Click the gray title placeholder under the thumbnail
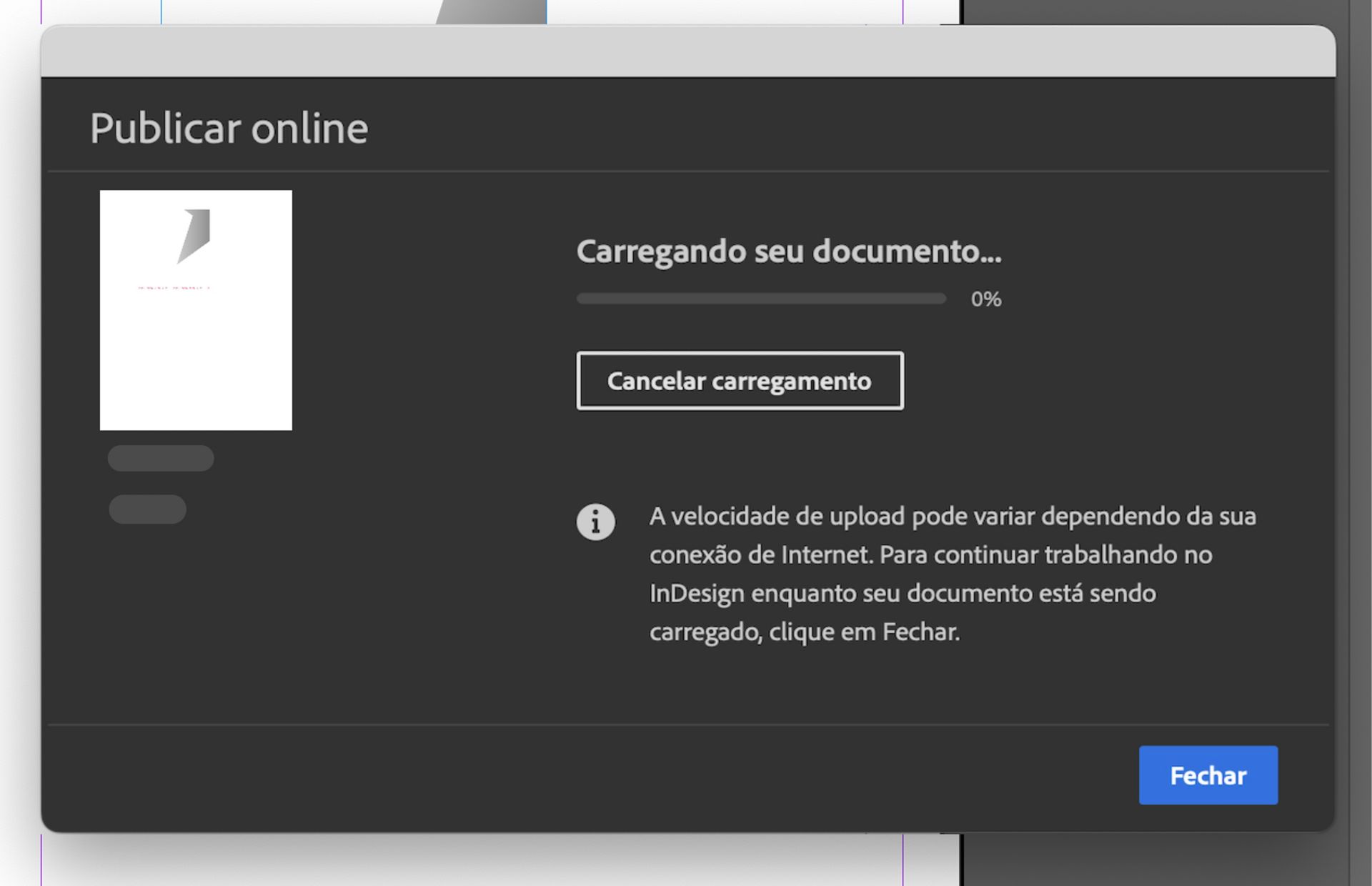The image size is (1372, 886). [160, 457]
